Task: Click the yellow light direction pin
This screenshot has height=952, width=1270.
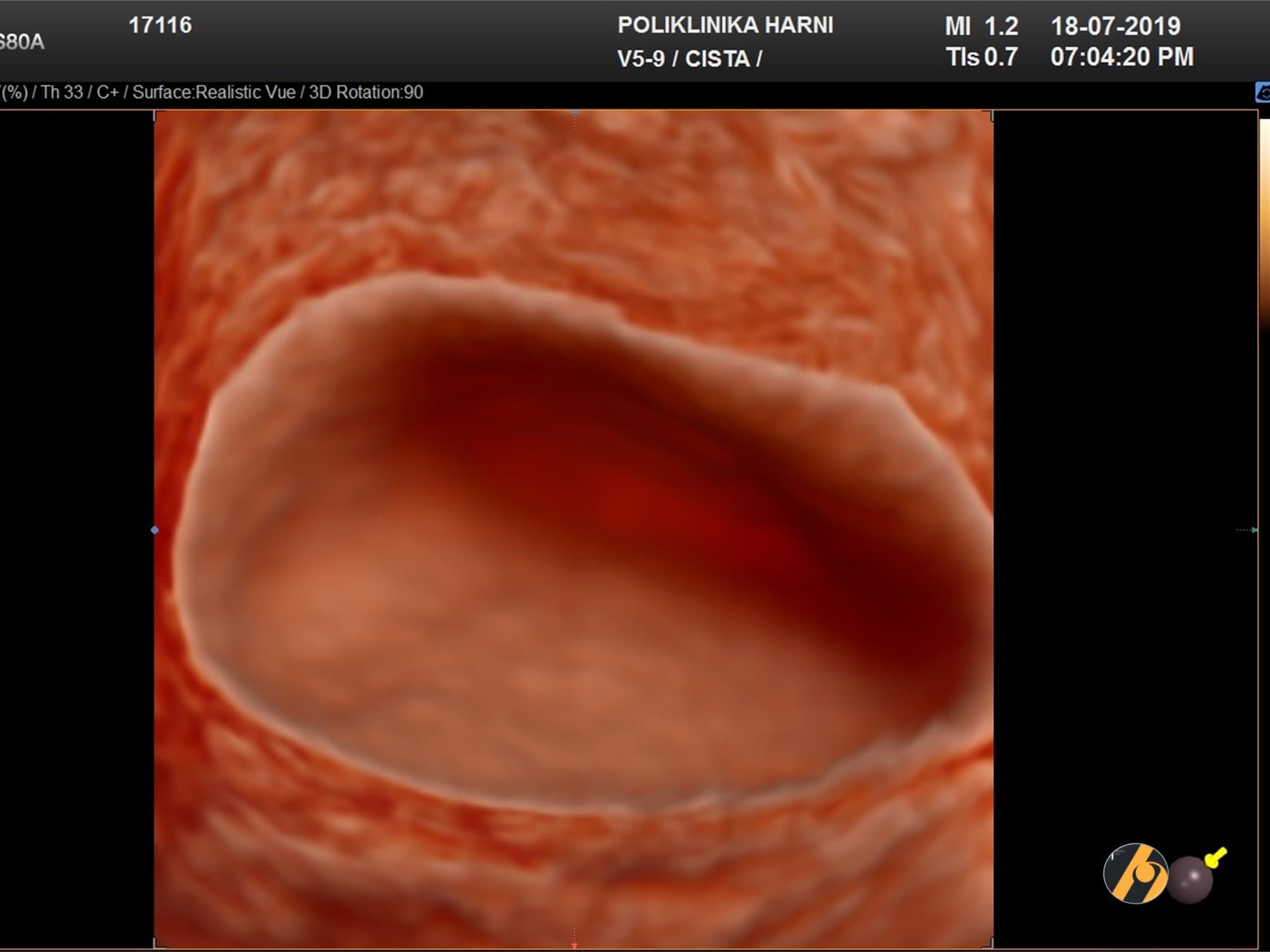Action: pos(1216,858)
